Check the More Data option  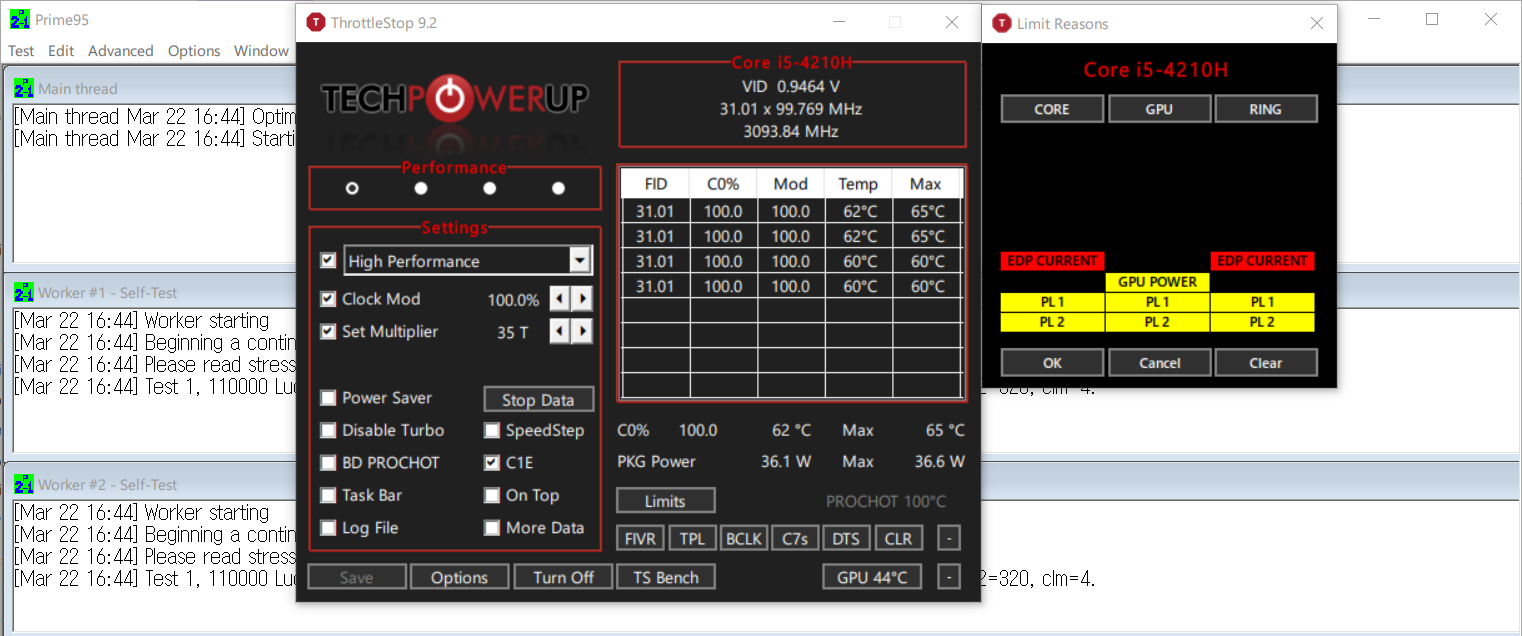(x=492, y=528)
